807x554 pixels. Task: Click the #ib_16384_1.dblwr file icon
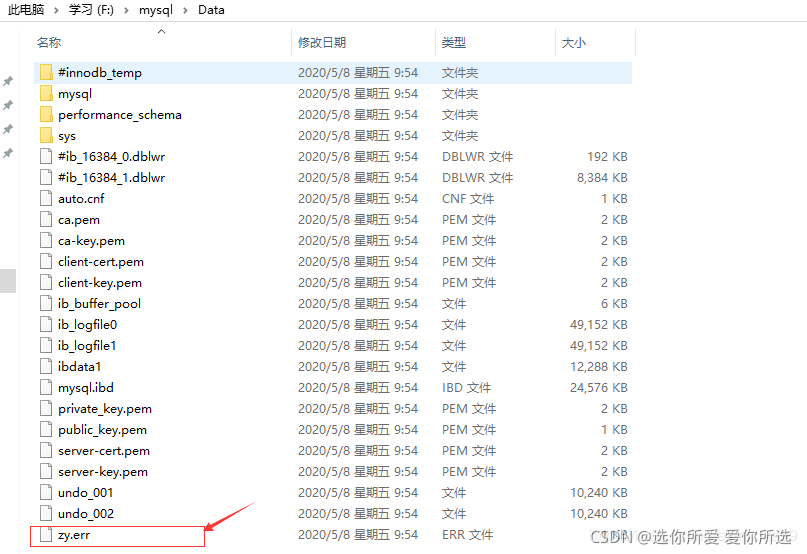(x=46, y=178)
